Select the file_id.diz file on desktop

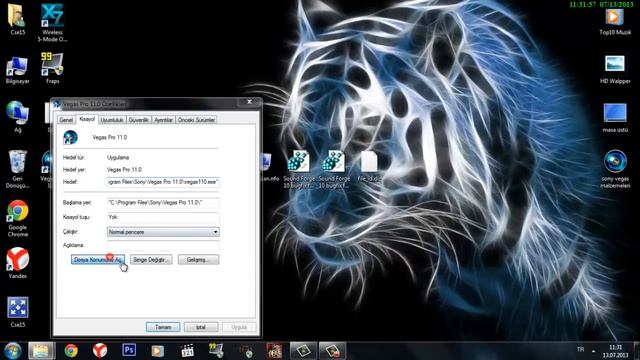point(369,167)
